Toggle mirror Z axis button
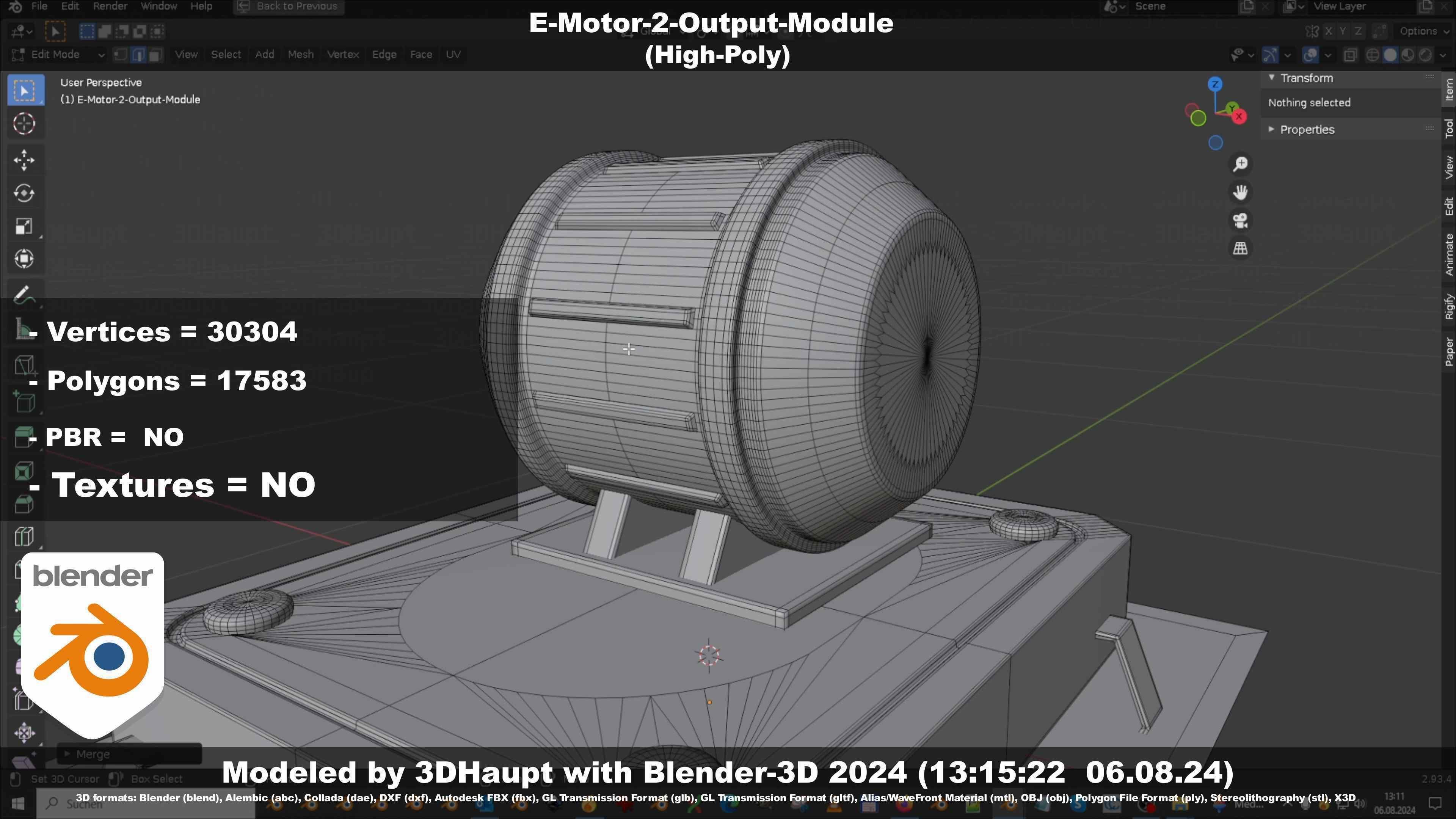Image resolution: width=1456 pixels, height=819 pixels. pos(1358,31)
